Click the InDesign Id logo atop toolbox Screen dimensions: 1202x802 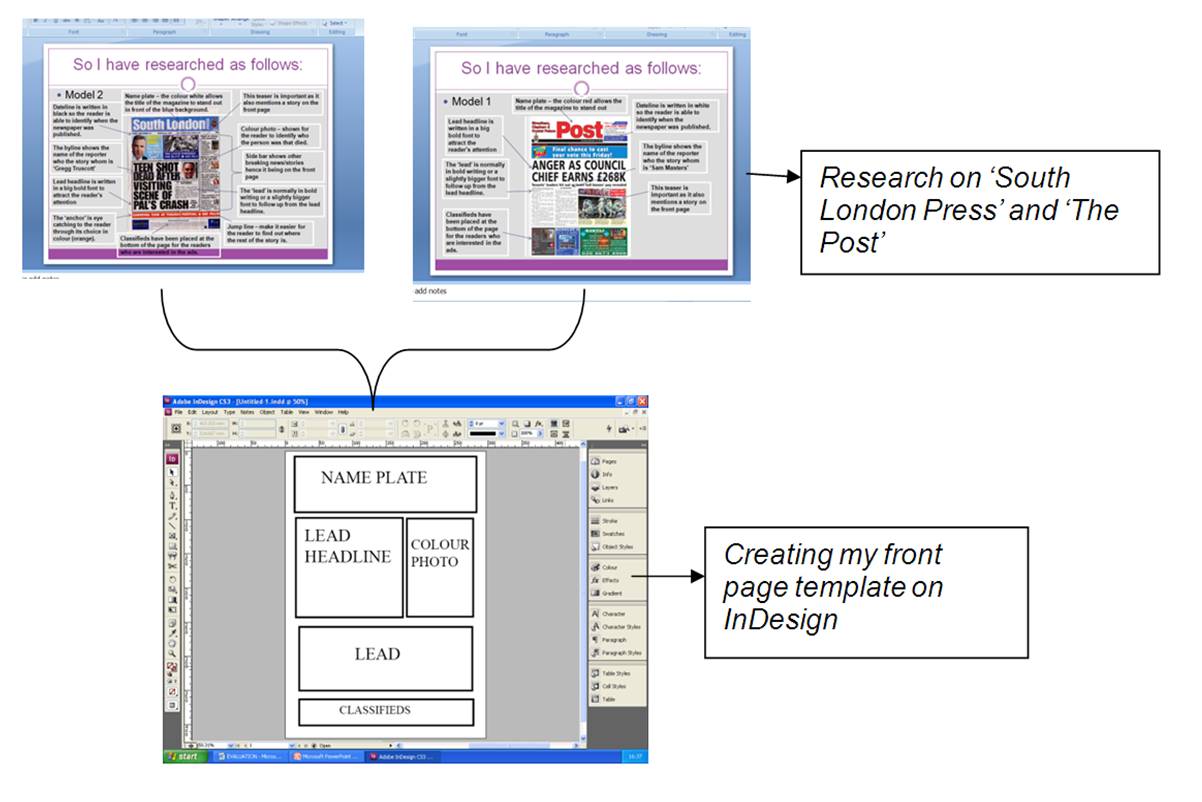coord(172,459)
